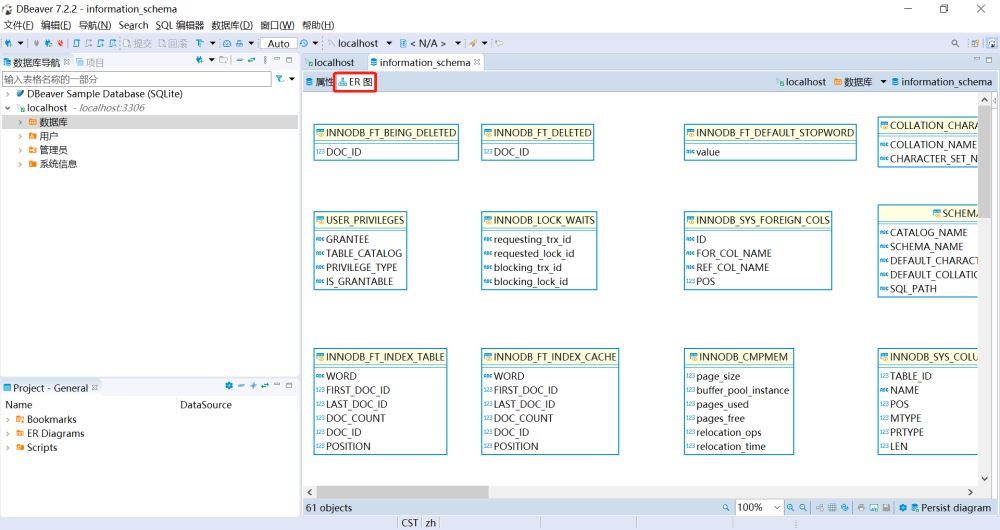Expand the ER Diagrams folder
This screenshot has width=1000, height=530.
pos(9,434)
